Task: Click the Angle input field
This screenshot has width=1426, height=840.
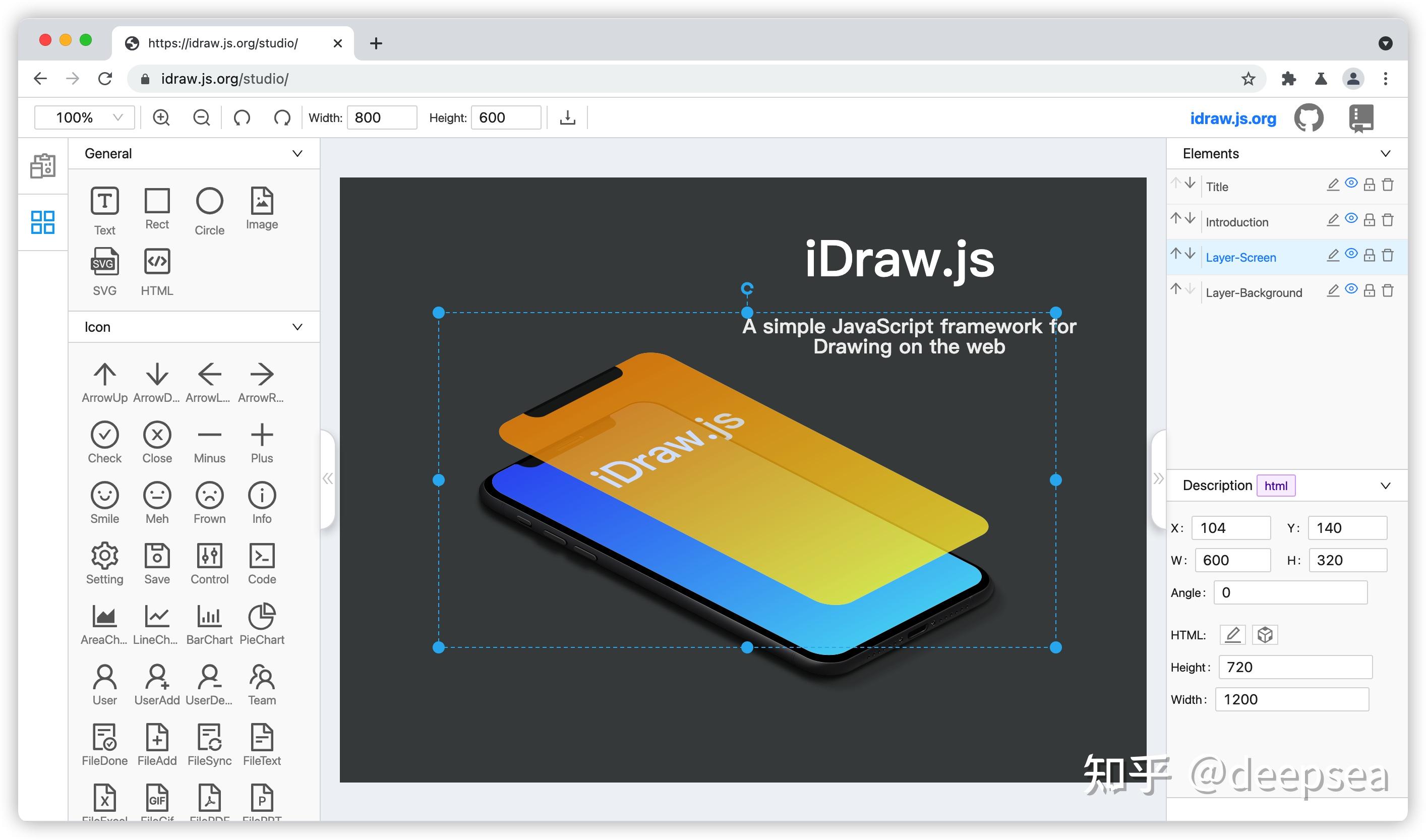Action: (1289, 592)
